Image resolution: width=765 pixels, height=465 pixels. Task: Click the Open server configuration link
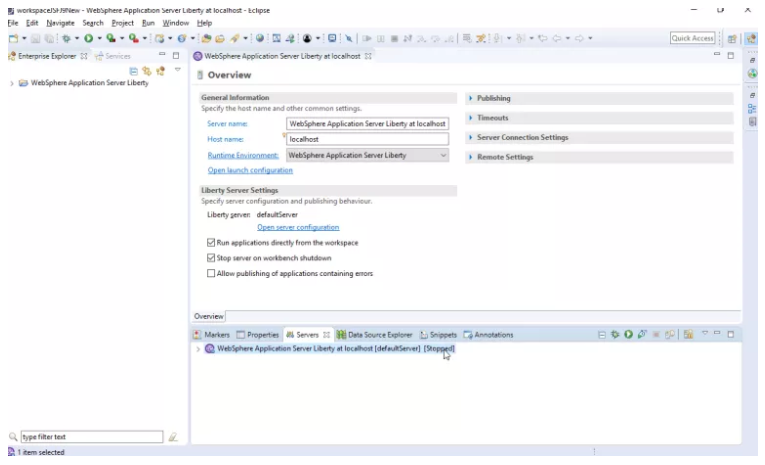coord(298,228)
